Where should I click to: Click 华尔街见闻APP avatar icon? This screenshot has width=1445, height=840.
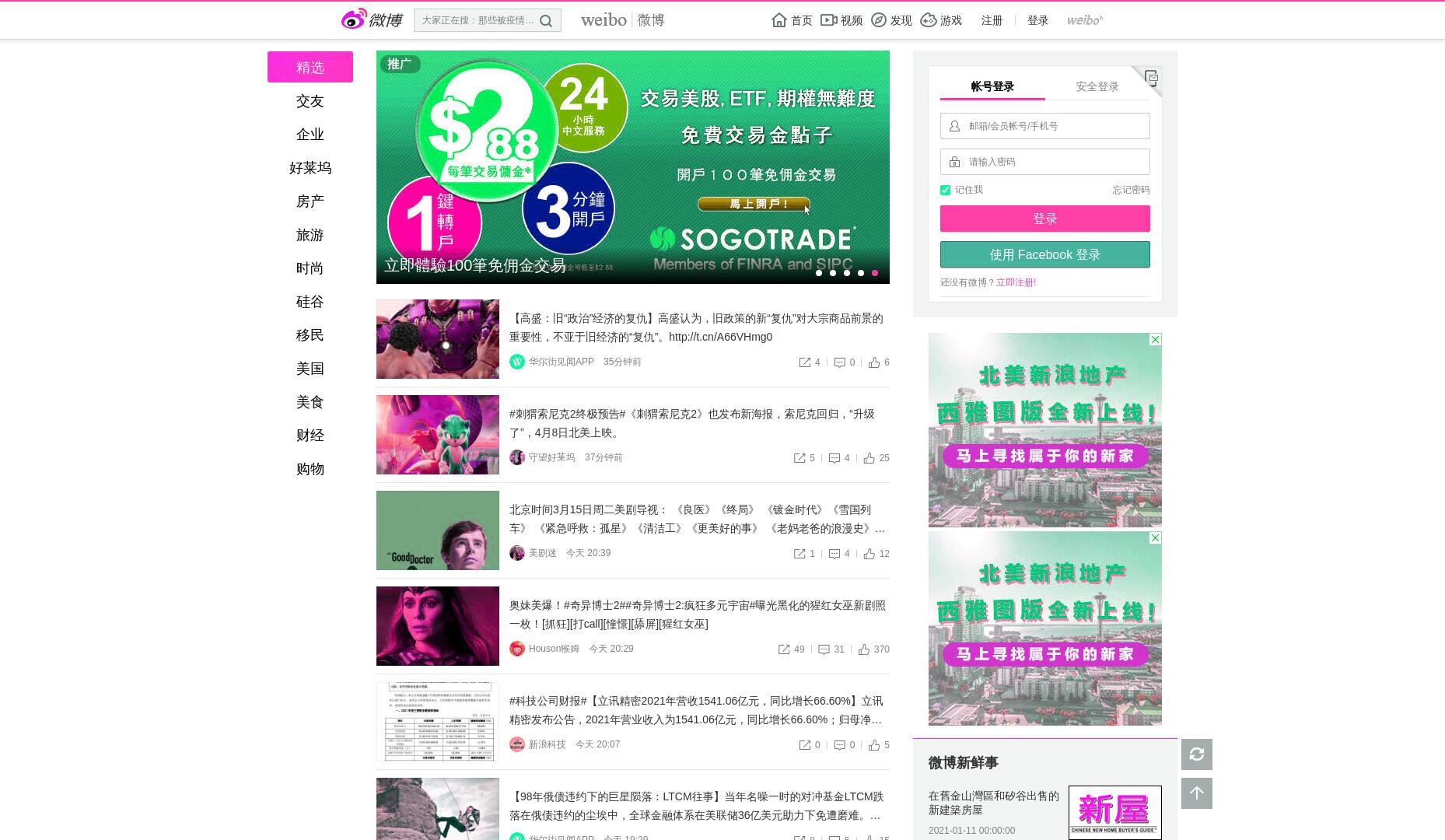pyautogui.click(x=517, y=362)
